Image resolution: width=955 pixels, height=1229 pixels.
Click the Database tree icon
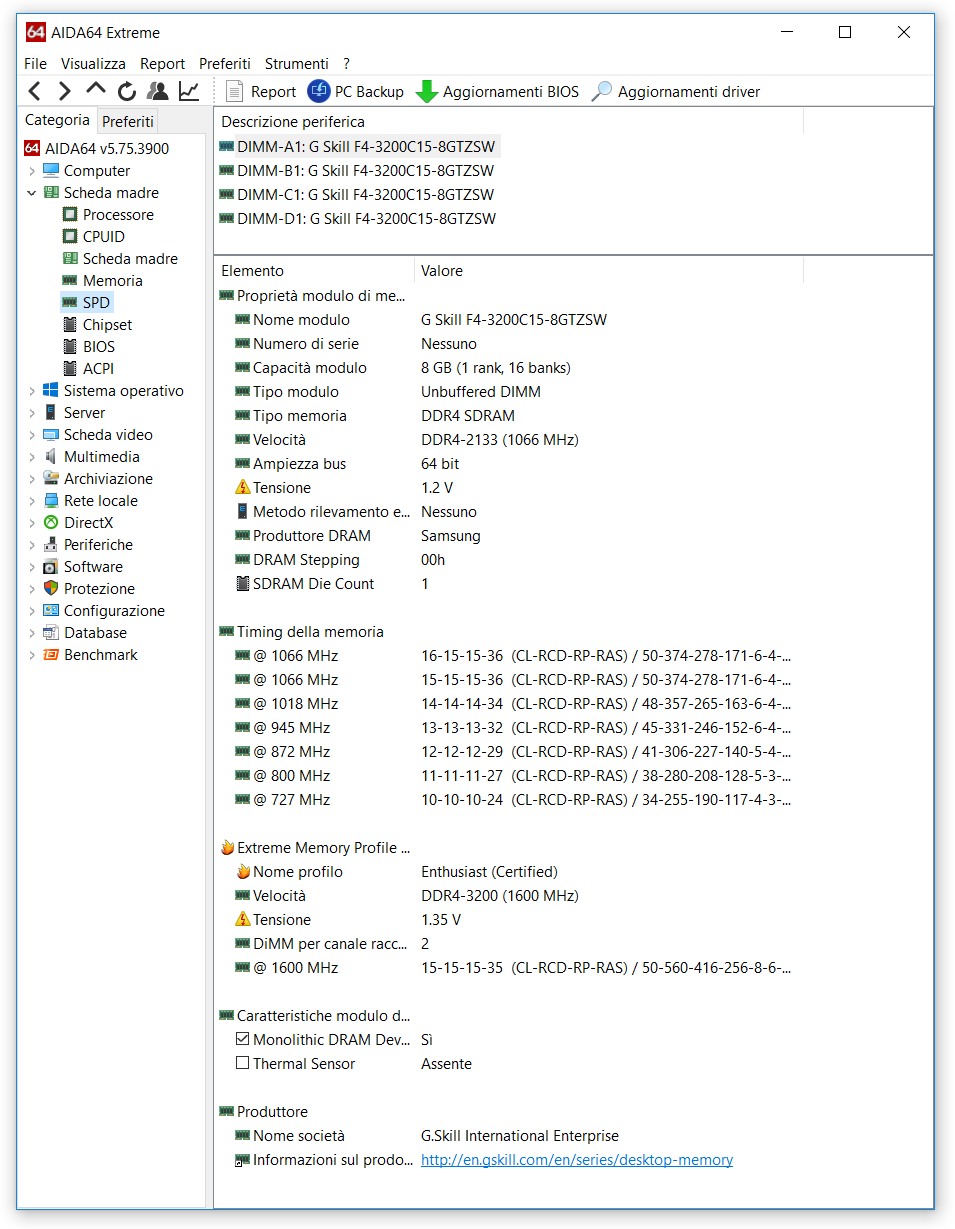51,633
